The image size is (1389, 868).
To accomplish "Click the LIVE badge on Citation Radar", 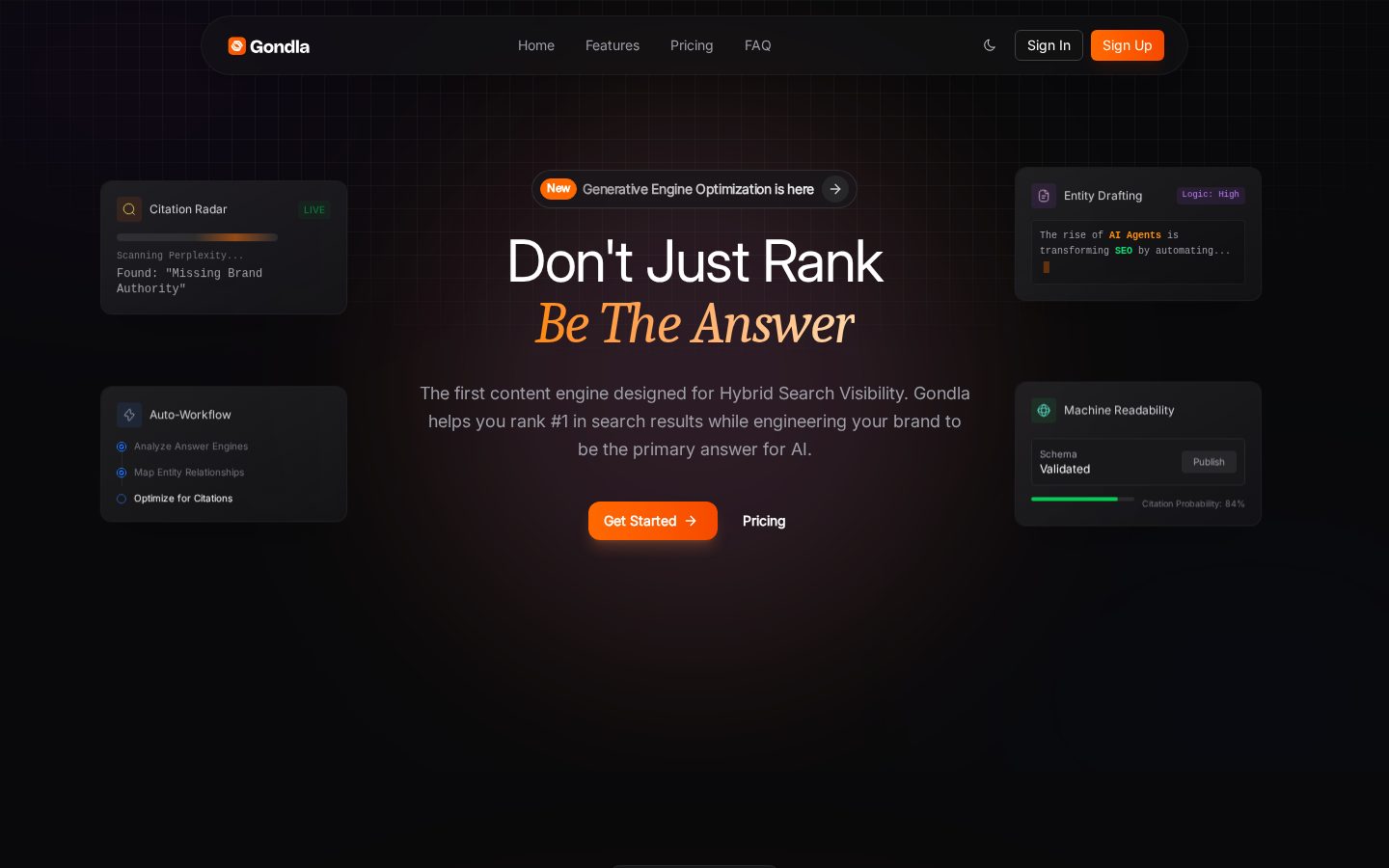I will pyautogui.click(x=314, y=209).
